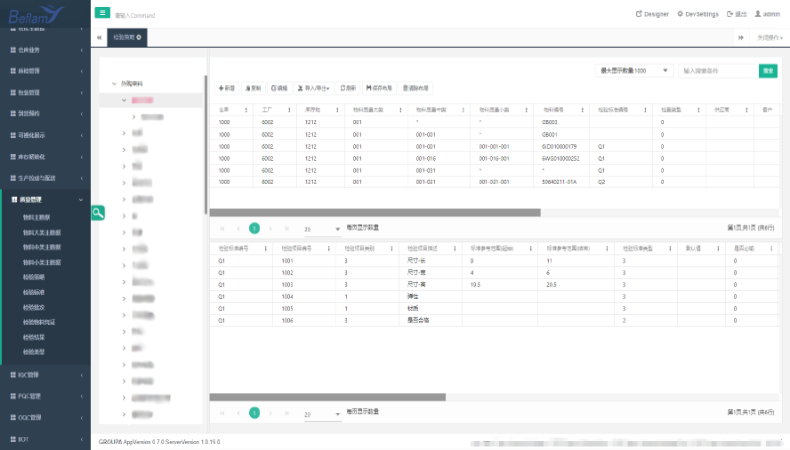This screenshot has height=450, width=790.
Task: Click the tab scroll-left double arrow
Action: click(x=99, y=37)
